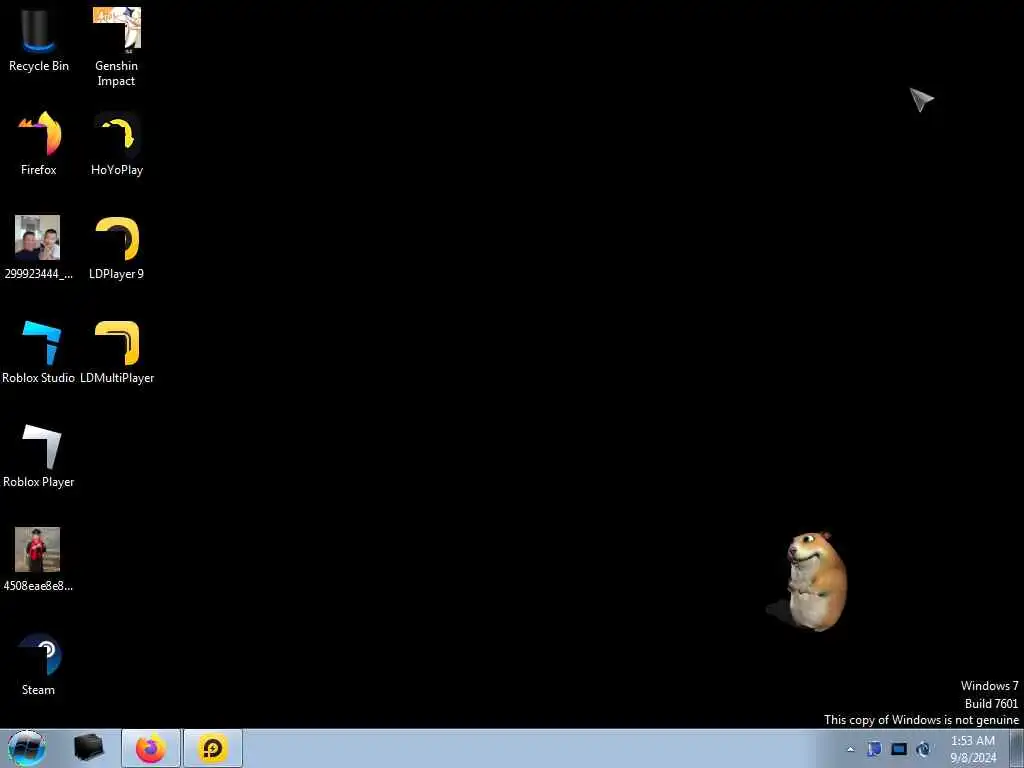Open the swirl tray icon beside the clock
This screenshot has height=768, width=1024.
[923, 749]
